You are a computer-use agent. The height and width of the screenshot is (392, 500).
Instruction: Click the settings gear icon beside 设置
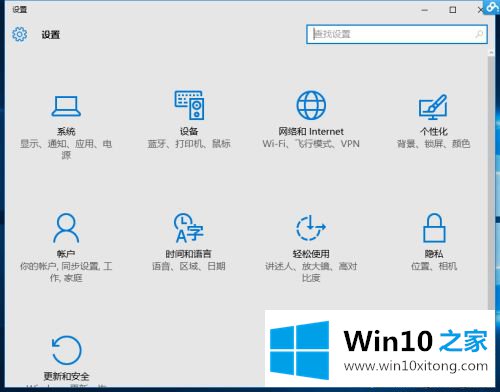pyautogui.click(x=20, y=34)
